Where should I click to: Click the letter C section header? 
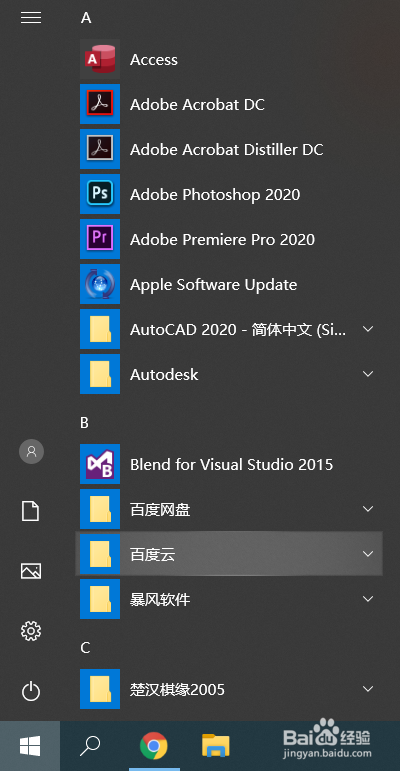click(85, 648)
